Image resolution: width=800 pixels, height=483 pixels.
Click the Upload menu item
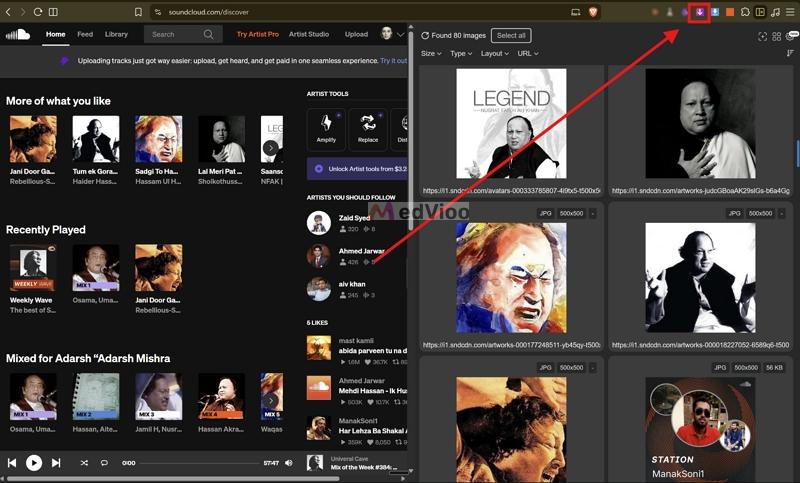(x=356, y=34)
